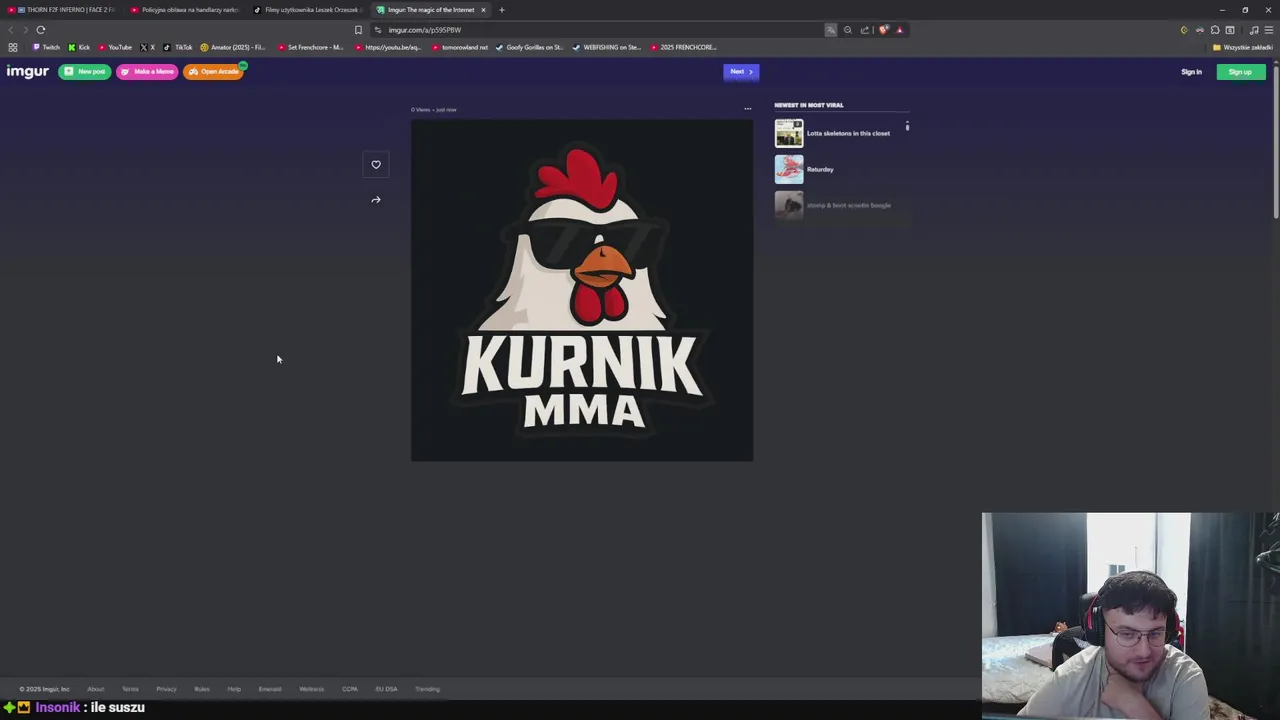Open the browser hamburger menu

[1269, 30]
